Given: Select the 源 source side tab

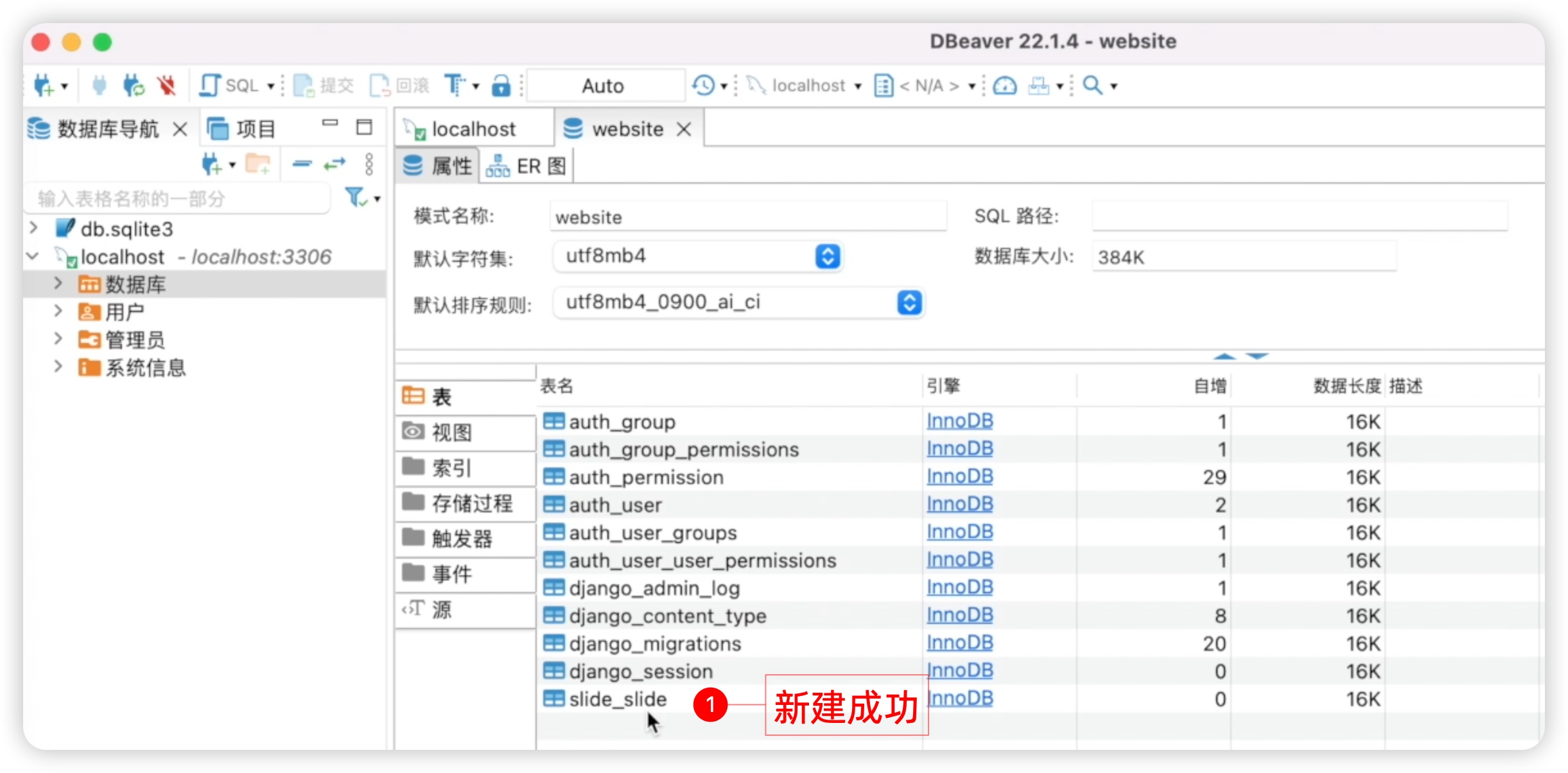Looking at the screenshot, I should pyautogui.click(x=466, y=609).
